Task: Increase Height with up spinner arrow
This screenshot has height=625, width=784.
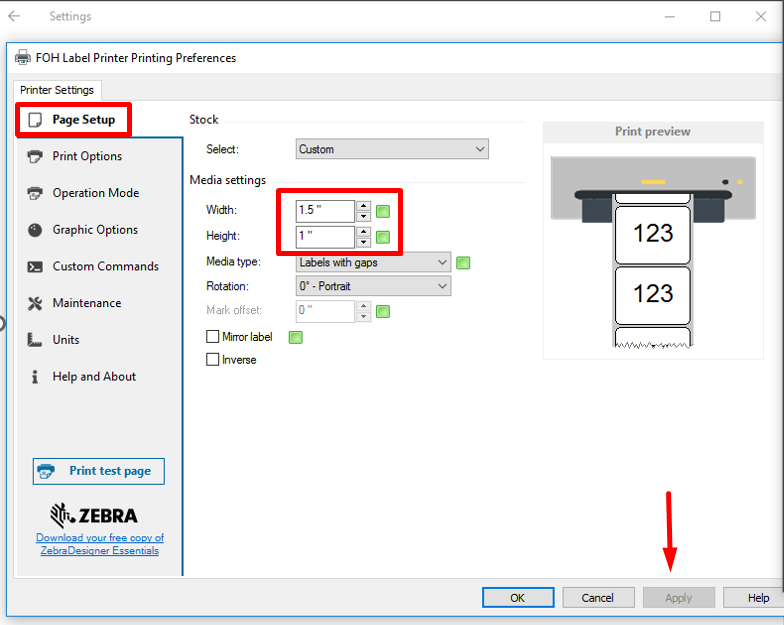Action: pos(364,232)
